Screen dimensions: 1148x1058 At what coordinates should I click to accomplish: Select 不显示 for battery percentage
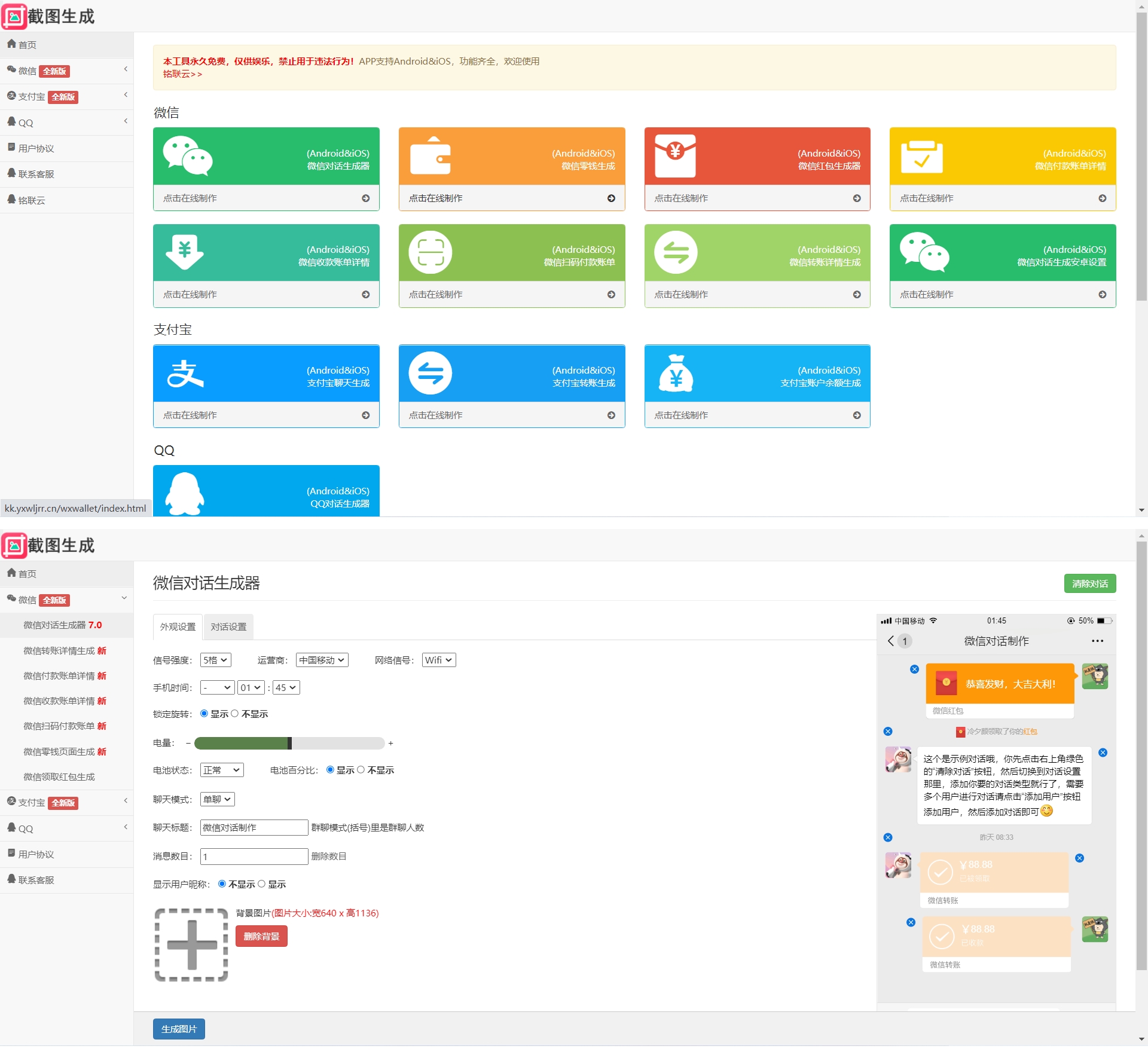361,770
